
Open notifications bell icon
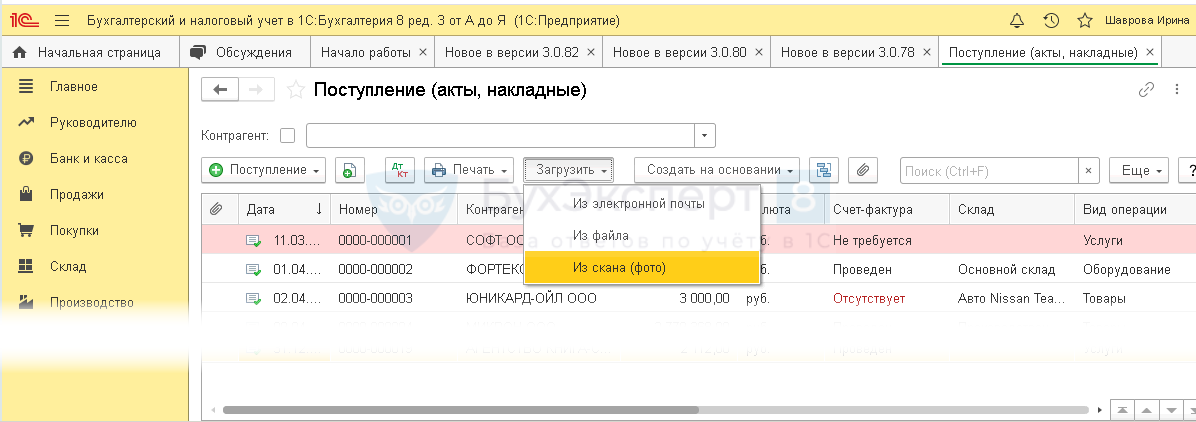pyautogui.click(x=1017, y=21)
